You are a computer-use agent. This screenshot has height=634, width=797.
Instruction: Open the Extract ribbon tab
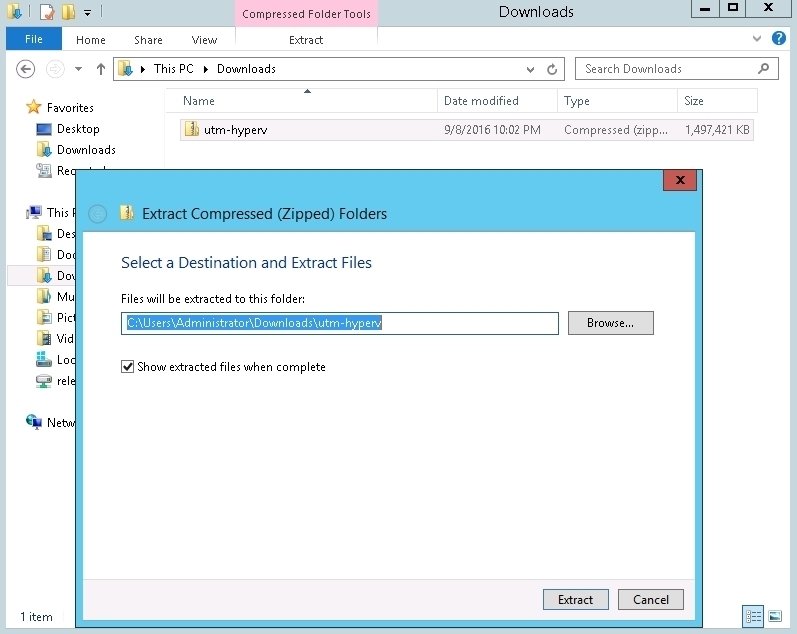pos(306,40)
